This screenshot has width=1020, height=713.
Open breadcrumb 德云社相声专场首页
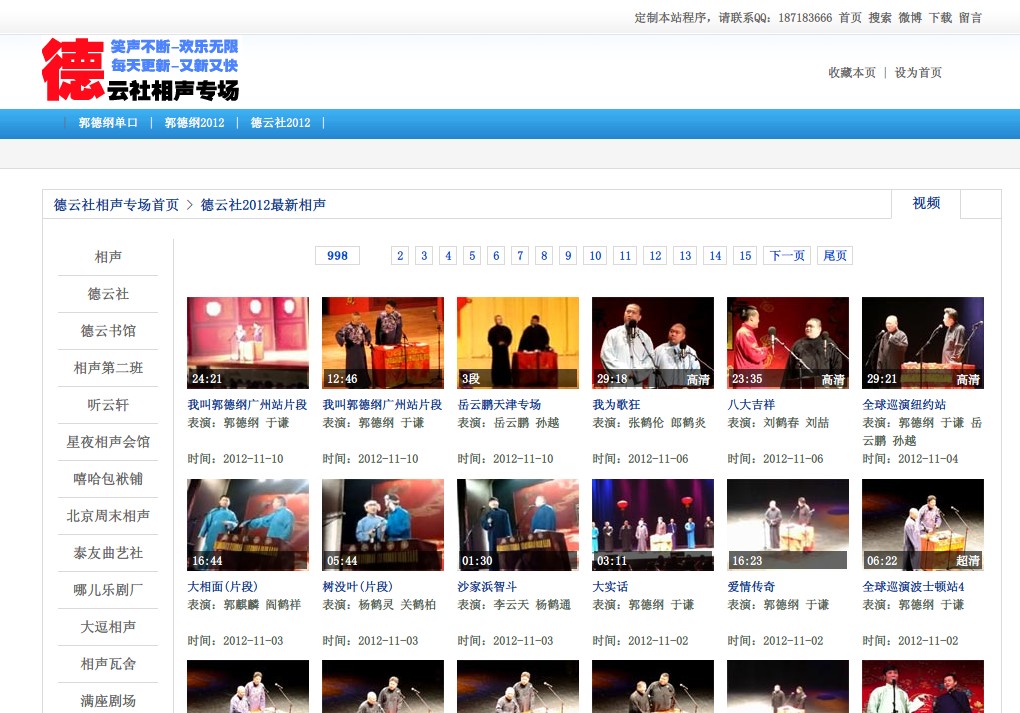tap(116, 205)
